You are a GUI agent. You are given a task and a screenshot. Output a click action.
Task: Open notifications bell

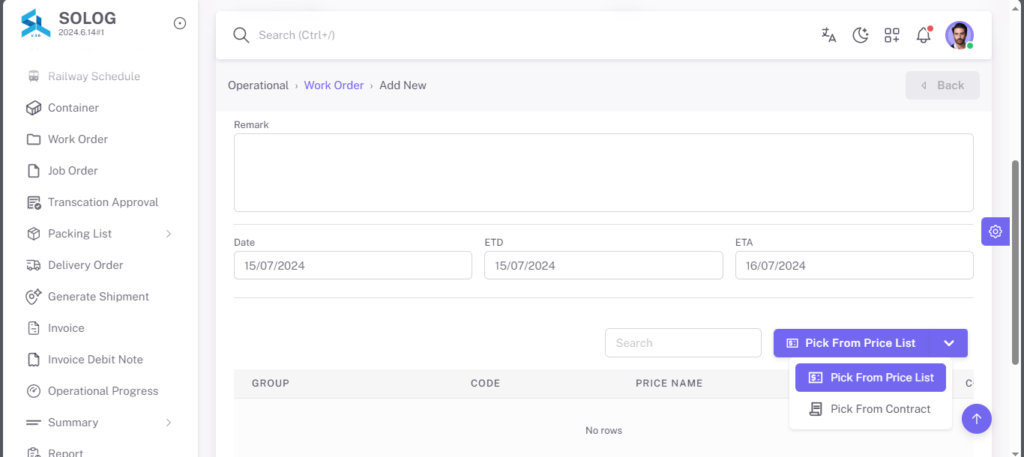pyautogui.click(x=923, y=35)
